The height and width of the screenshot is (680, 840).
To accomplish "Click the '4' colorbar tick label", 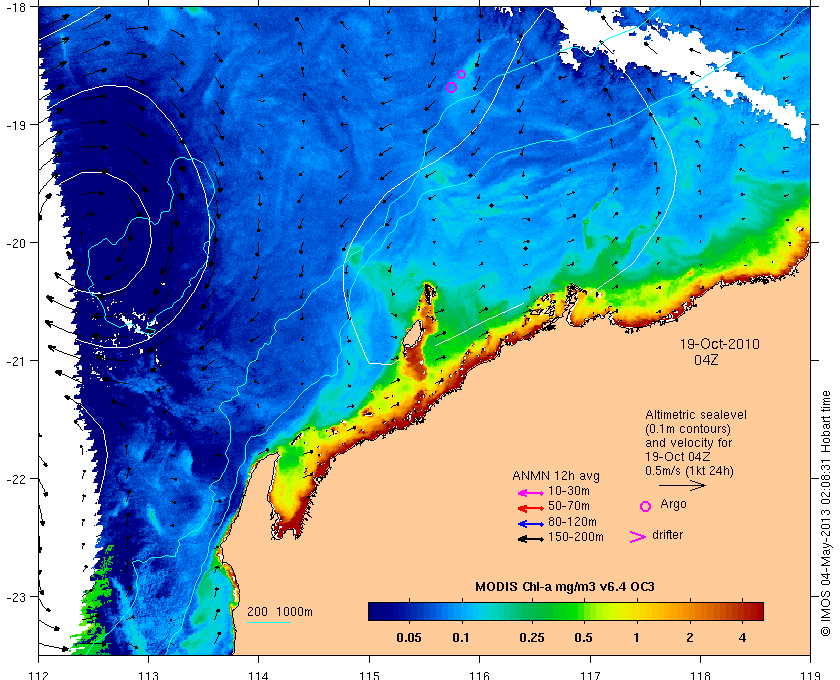I will tap(742, 638).
